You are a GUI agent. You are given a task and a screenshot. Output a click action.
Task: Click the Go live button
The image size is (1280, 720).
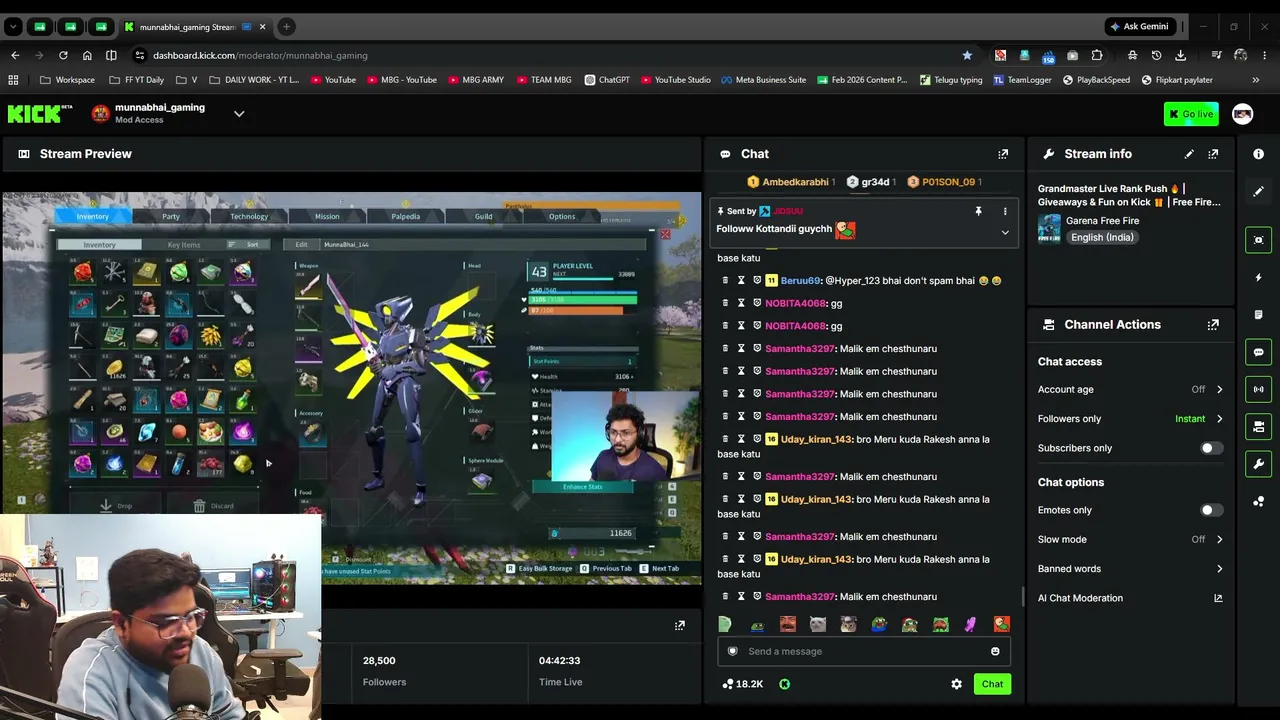point(1191,114)
